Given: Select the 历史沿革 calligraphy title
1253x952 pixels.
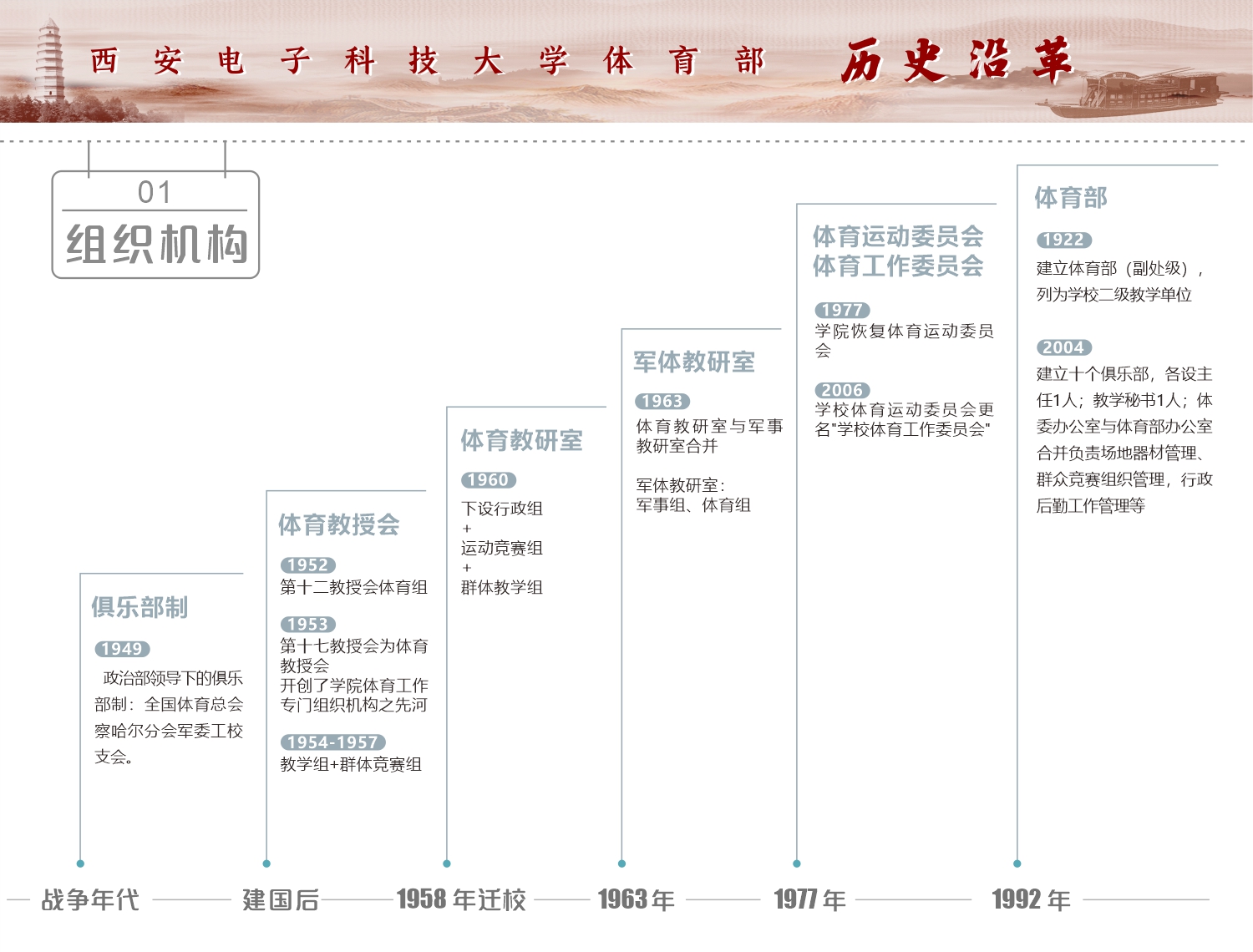Looking at the screenshot, I should (956, 61).
